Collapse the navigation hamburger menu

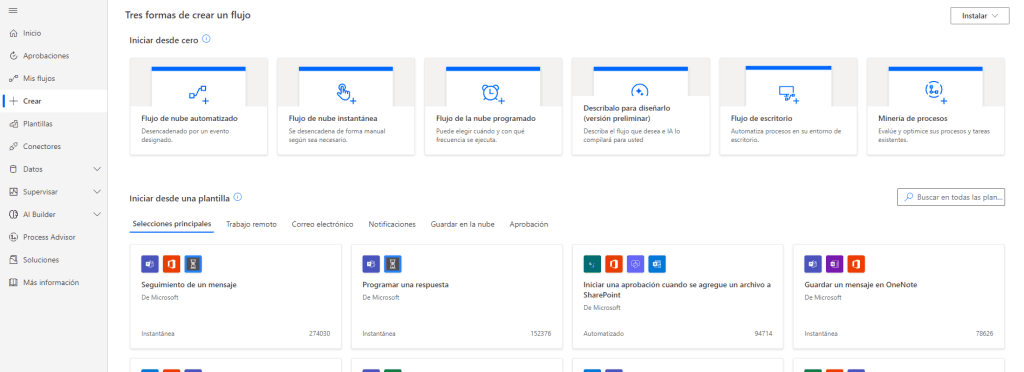(13, 11)
